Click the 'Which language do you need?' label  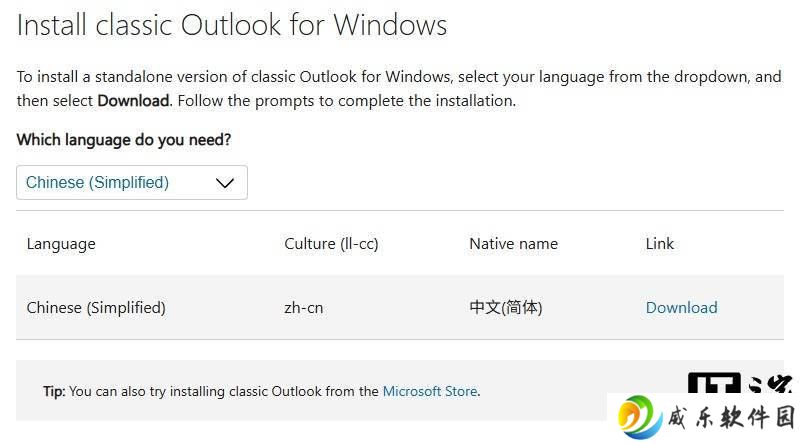[x=124, y=139]
